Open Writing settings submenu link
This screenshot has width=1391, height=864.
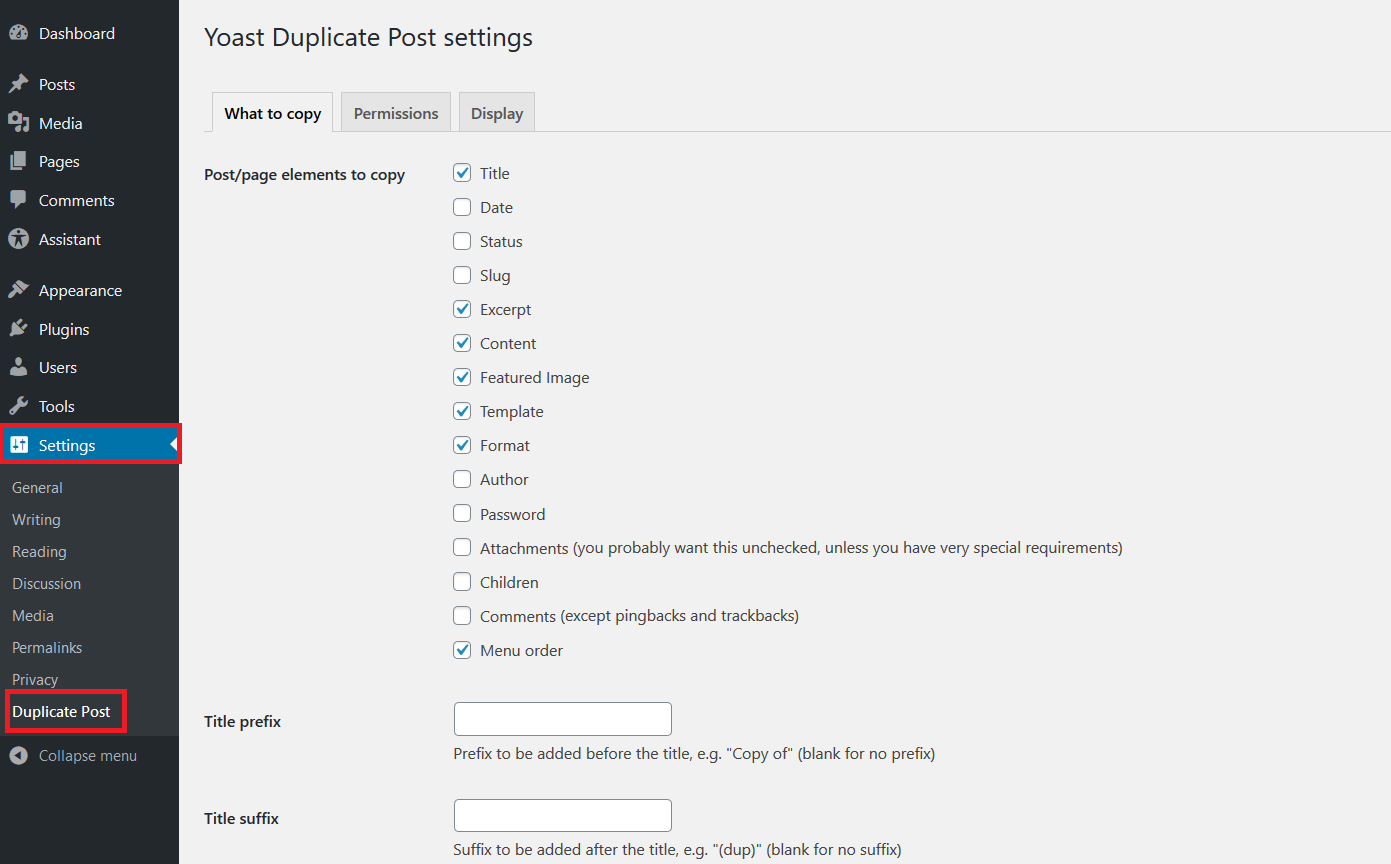(36, 519)
